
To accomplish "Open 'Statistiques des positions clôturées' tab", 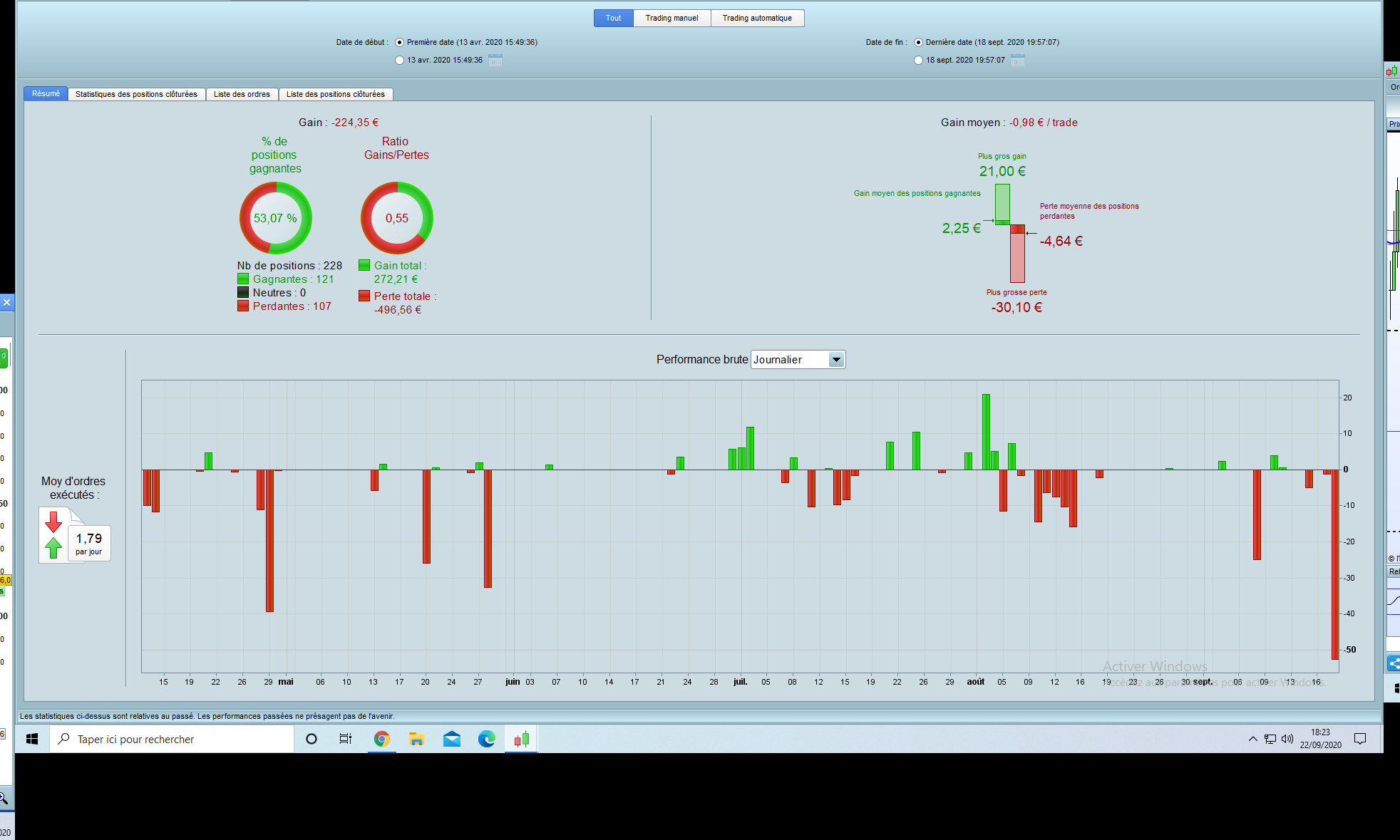I will [136, 94].
